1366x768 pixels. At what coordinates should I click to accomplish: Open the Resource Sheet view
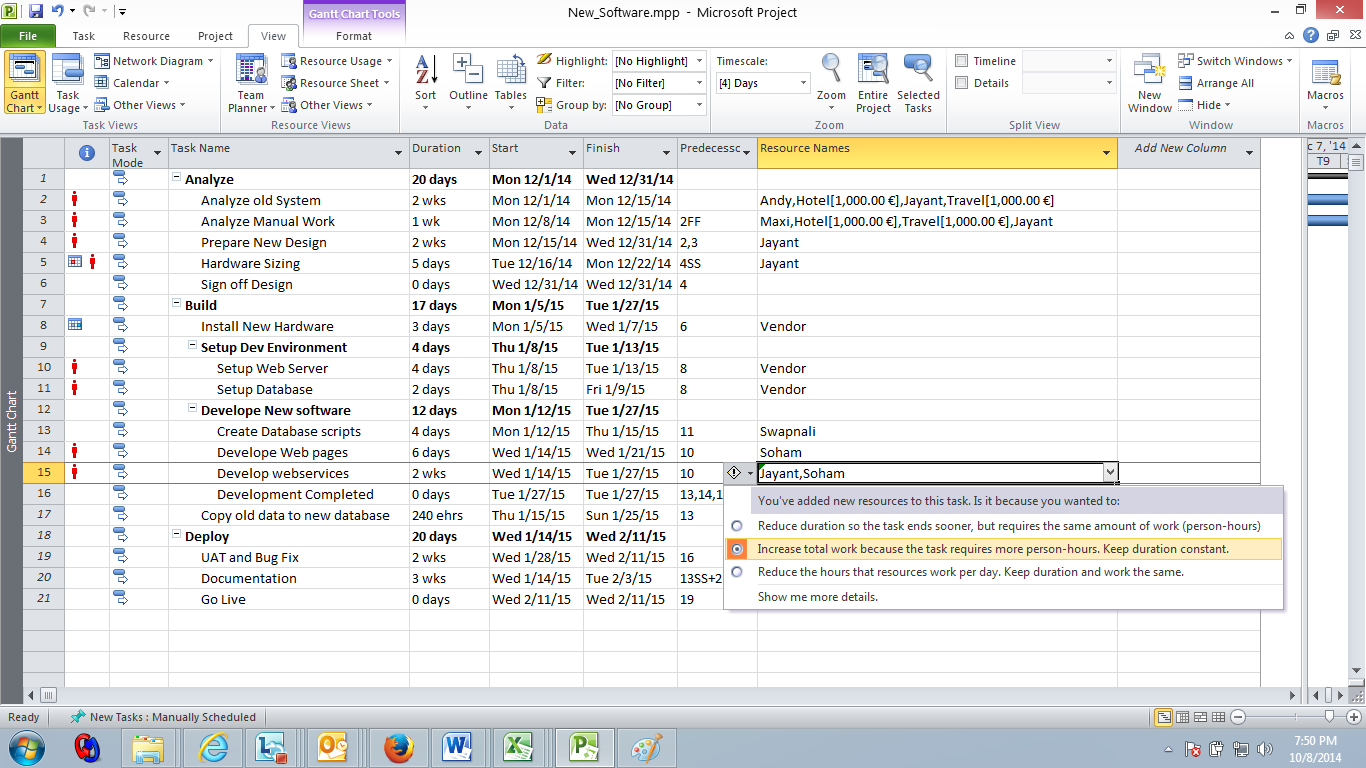point(334,82)
